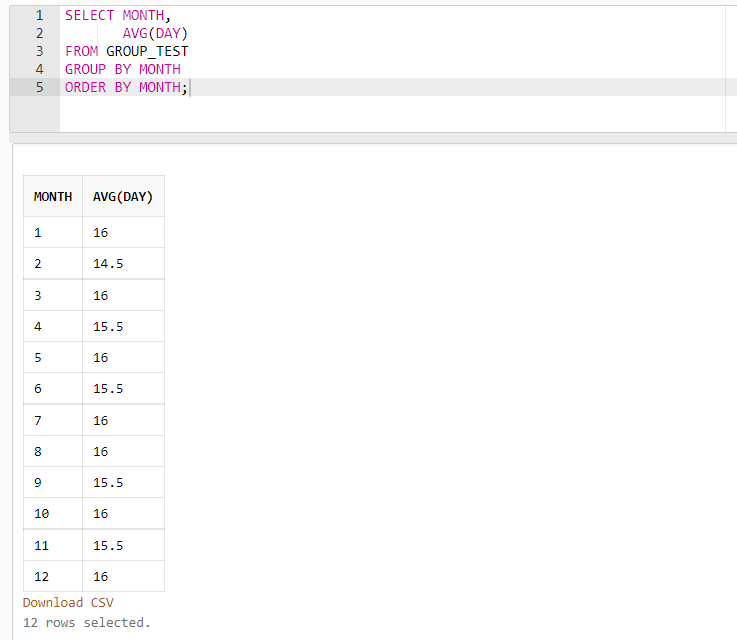Click line number 5 in the gutter
Viewport: 737px width, 640px height.
[x=39, y=87]
